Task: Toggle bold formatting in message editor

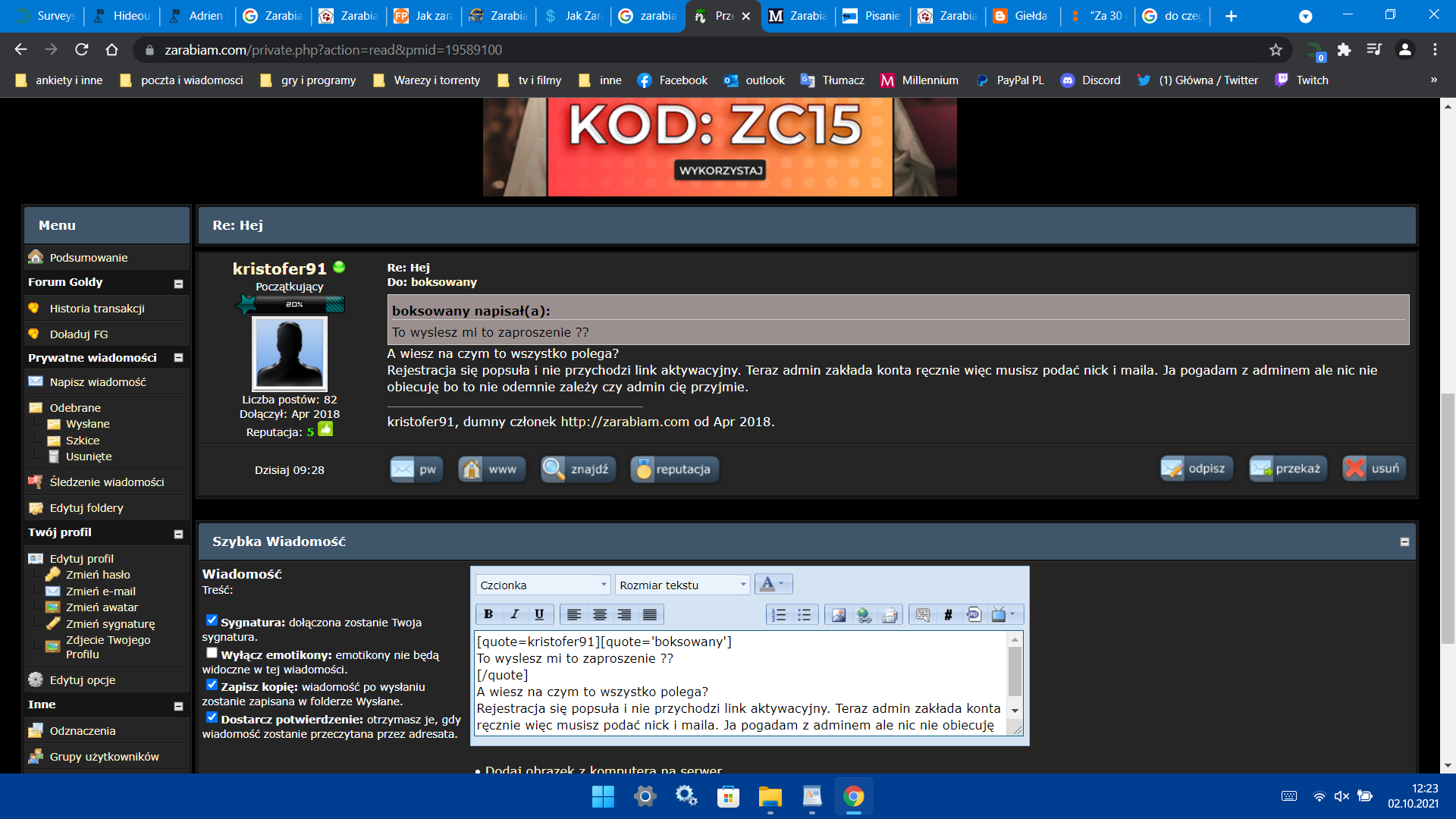Action: [x=488, y=614]
